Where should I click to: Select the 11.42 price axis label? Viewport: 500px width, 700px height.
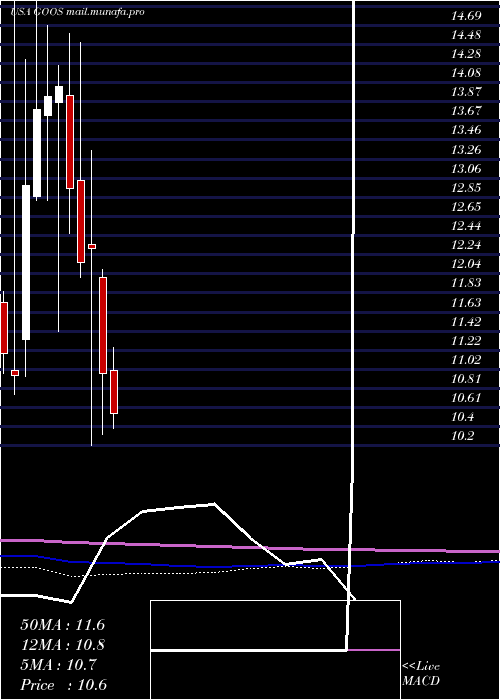point(466,321)
